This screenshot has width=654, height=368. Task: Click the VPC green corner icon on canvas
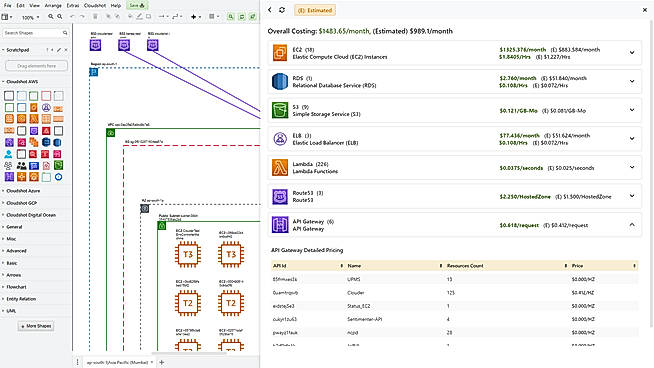pyautogui.click(x=111, y=133)
